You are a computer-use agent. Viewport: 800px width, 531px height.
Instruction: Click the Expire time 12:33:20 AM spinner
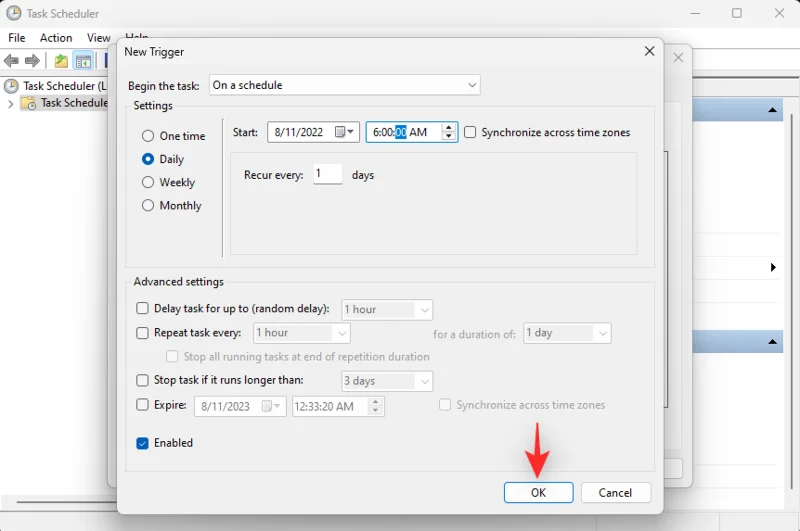pos(376,406)
